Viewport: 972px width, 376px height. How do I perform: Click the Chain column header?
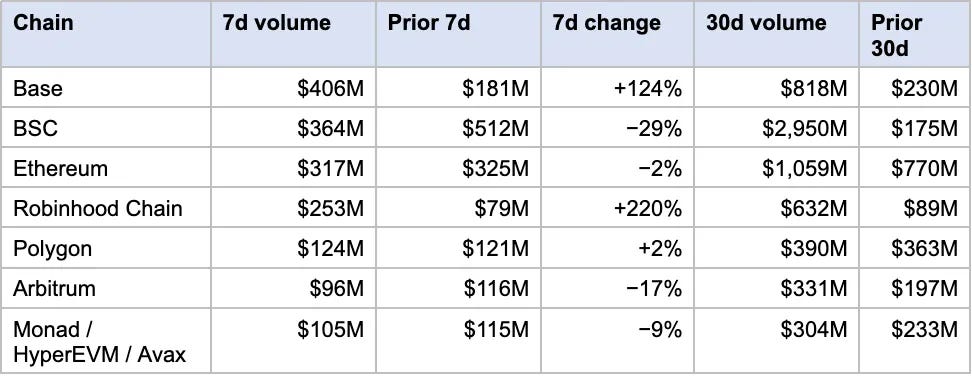pos(106,34)
